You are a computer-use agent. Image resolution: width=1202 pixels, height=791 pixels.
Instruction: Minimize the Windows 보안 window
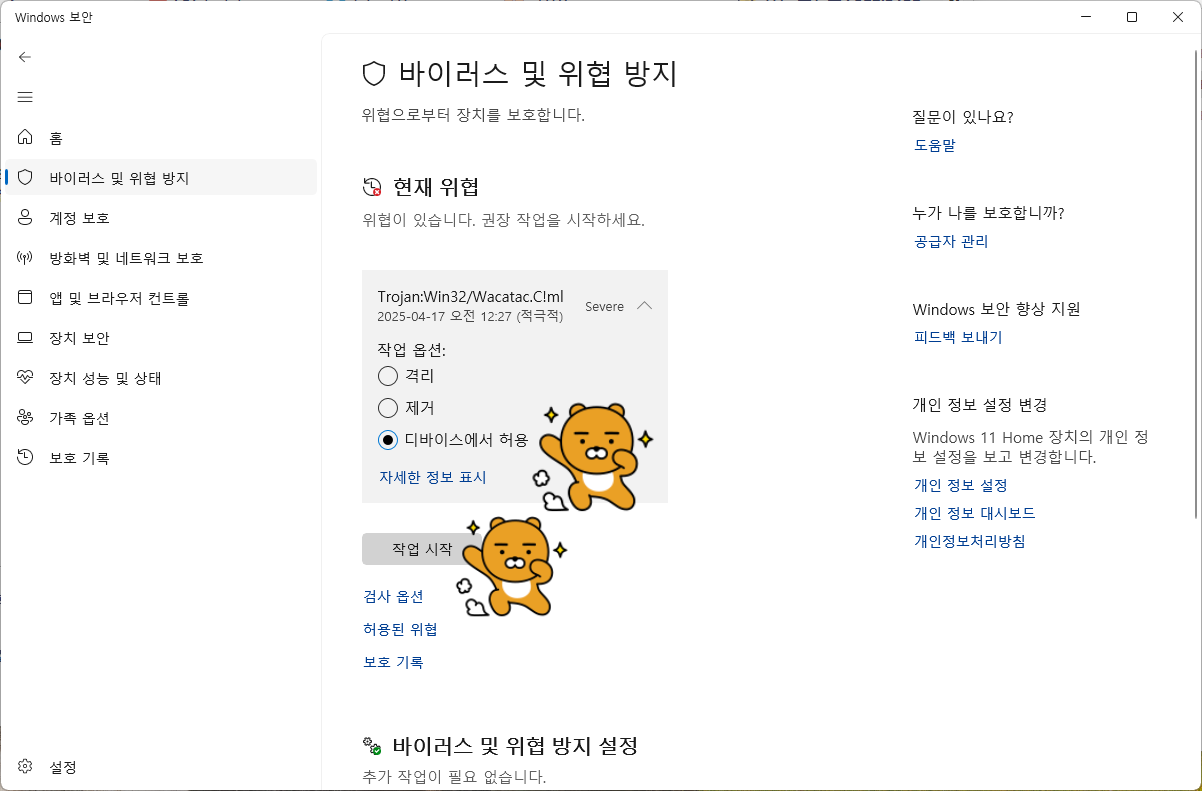point(1087,17)
